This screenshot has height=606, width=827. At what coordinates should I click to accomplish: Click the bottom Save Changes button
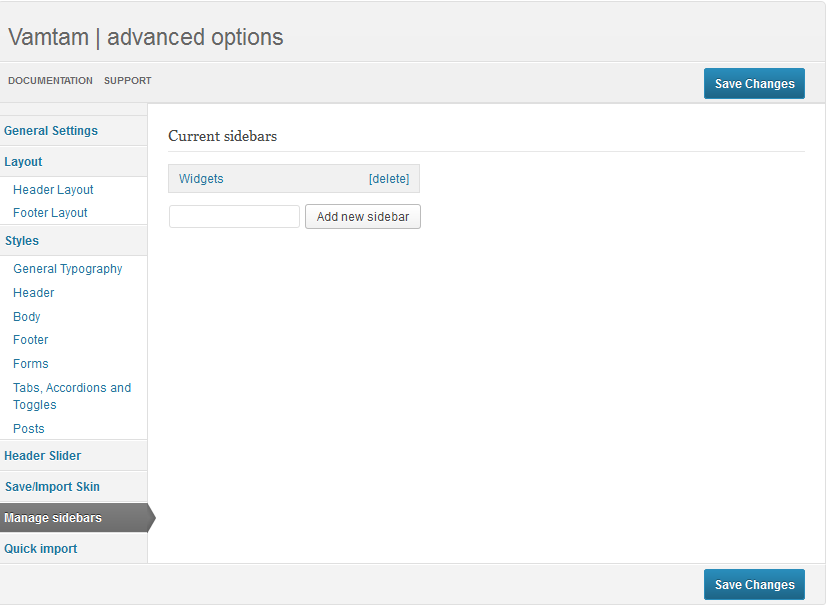[x=754, y=584]
